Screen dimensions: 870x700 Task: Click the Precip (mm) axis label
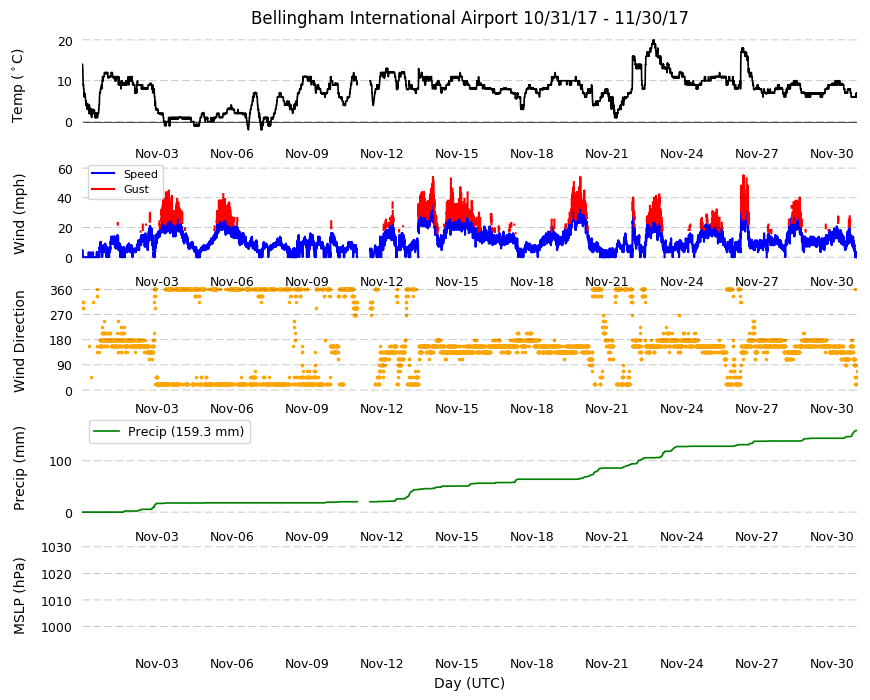click(19, 468)
